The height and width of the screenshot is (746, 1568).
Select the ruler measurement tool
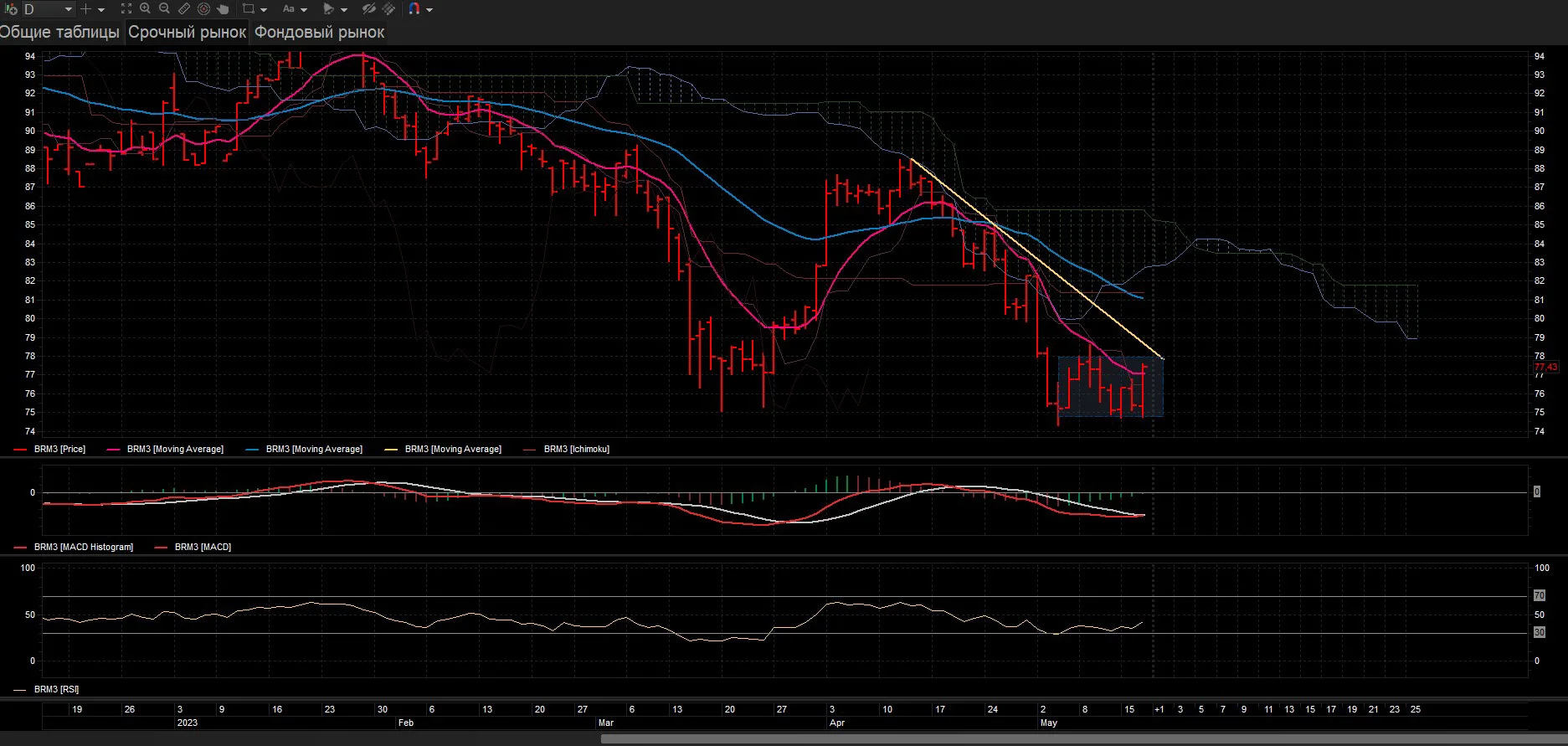[x=184, y=8]
